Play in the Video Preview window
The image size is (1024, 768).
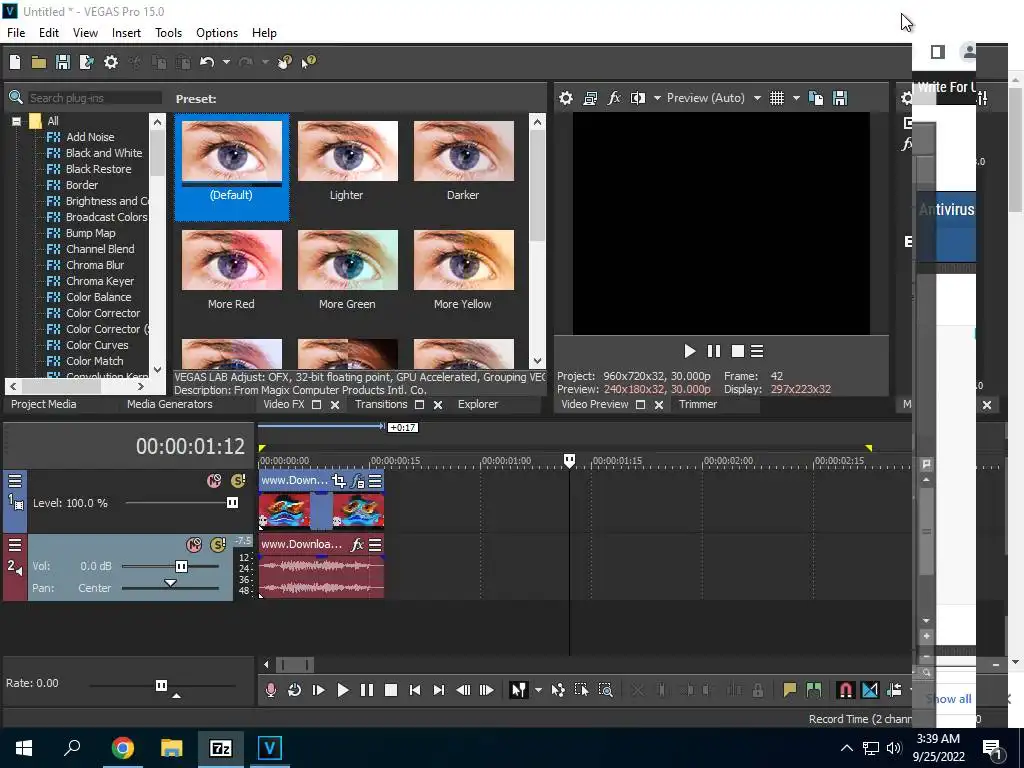(x=690, y=351)
